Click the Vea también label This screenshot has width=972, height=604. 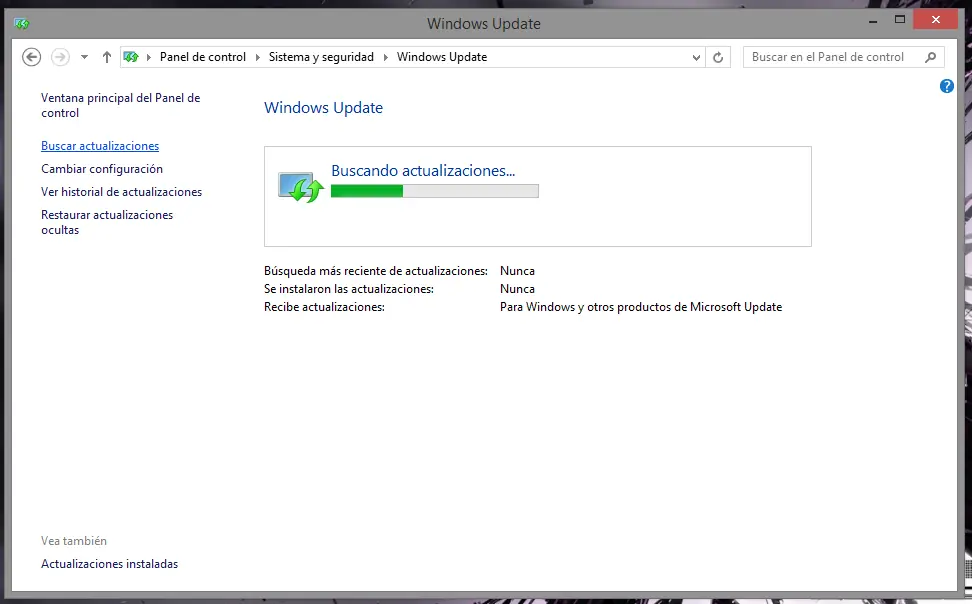(74, 541)
